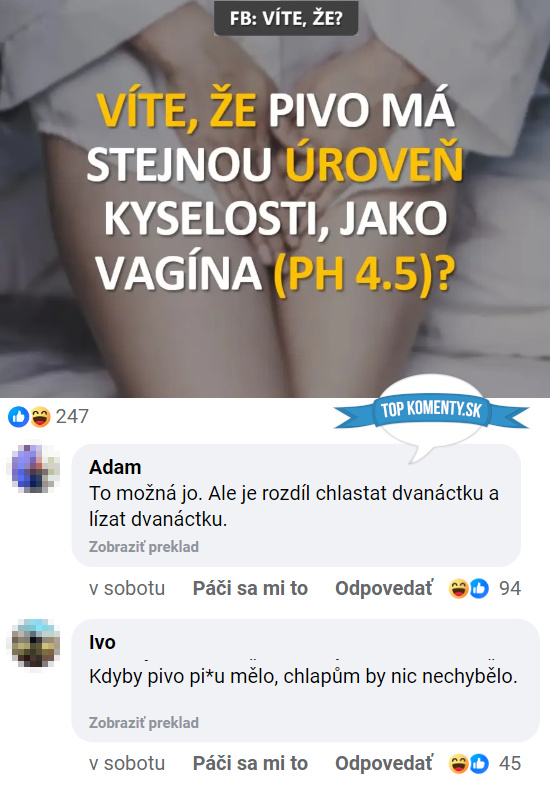Click laughing reaction icon on Adam's comment
Image resolution: width=550 pixels, height=786 pixels.
click(x=459, y=588)
